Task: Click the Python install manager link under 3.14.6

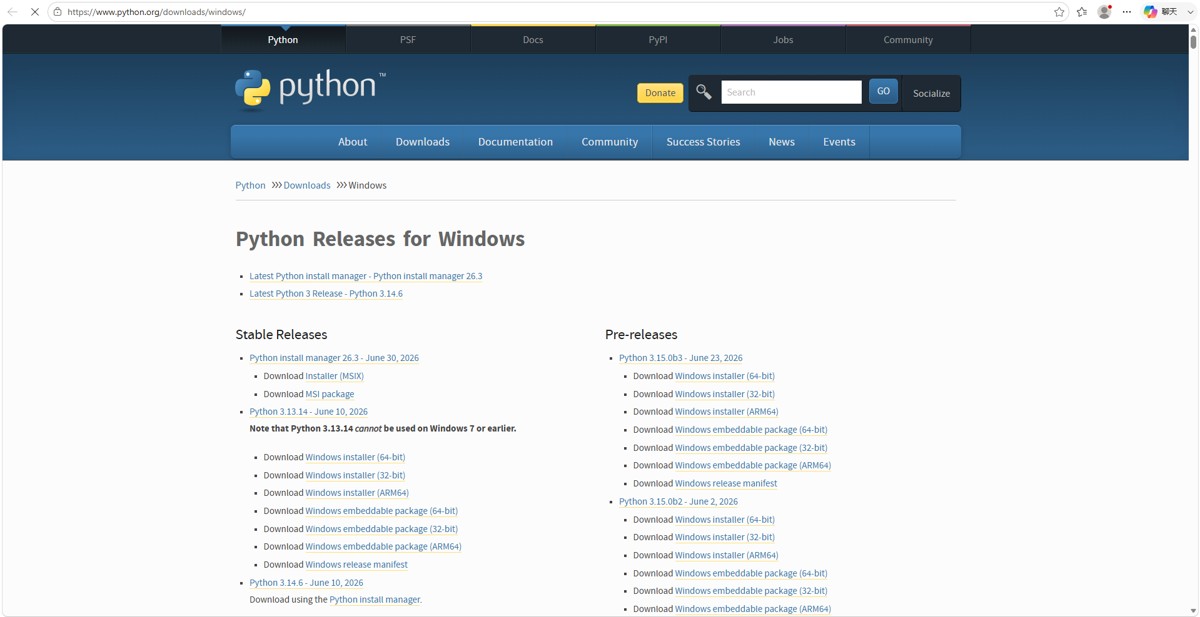Action: coord(375,600)
